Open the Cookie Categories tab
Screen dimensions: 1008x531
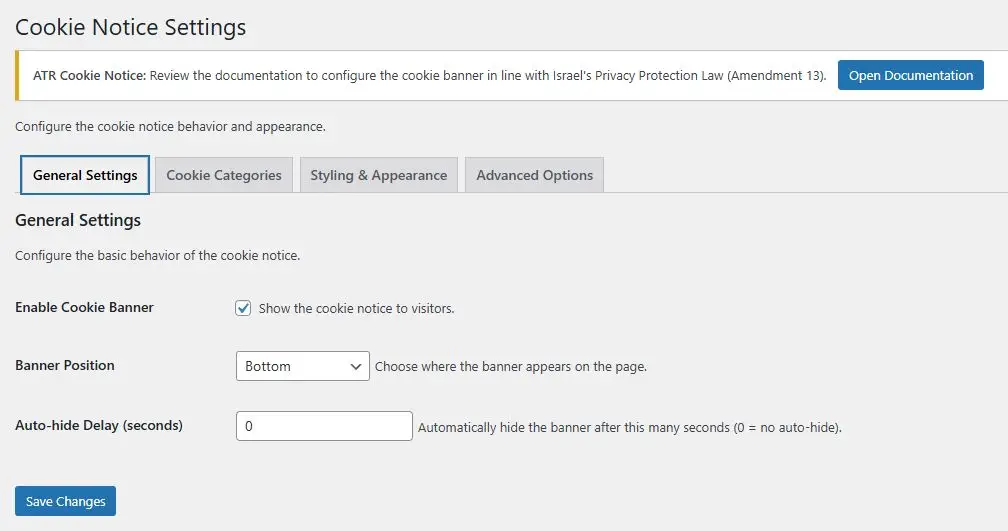(224, 175)
